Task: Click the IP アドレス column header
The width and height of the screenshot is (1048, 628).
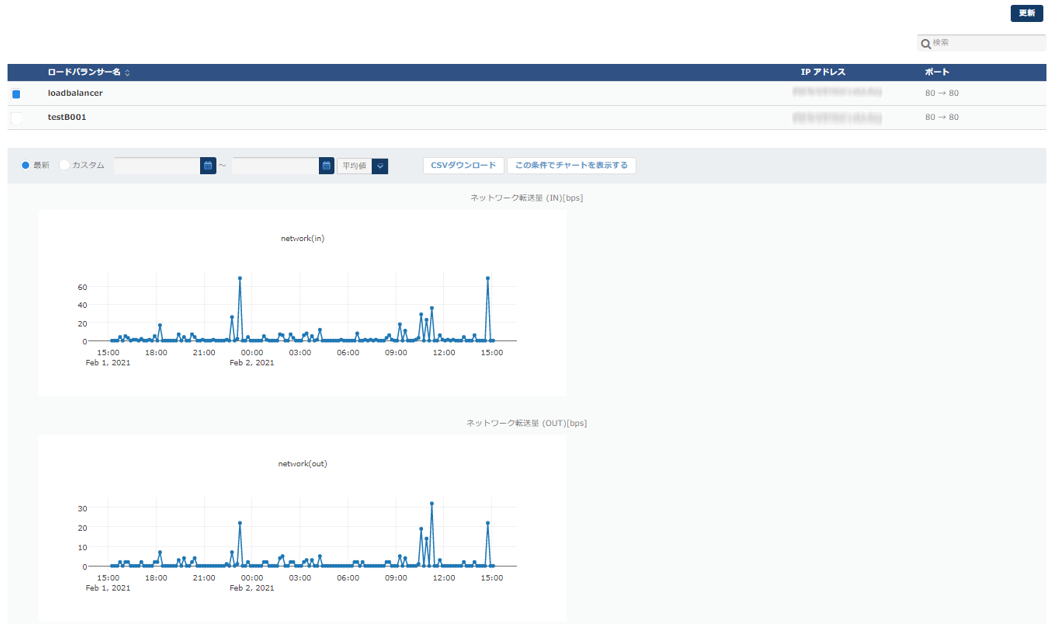Action: 823,73
